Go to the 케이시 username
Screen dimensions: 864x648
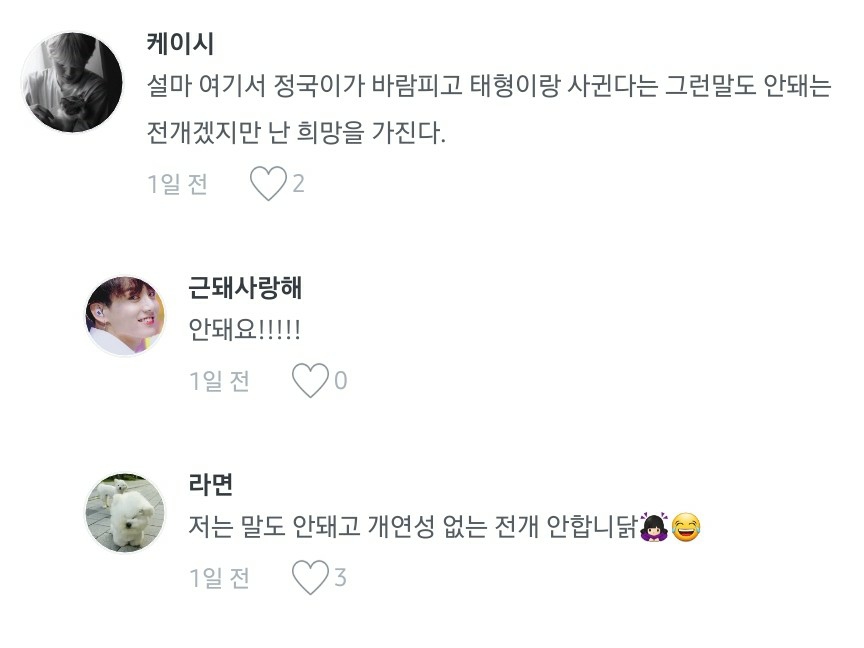(180, 44)
